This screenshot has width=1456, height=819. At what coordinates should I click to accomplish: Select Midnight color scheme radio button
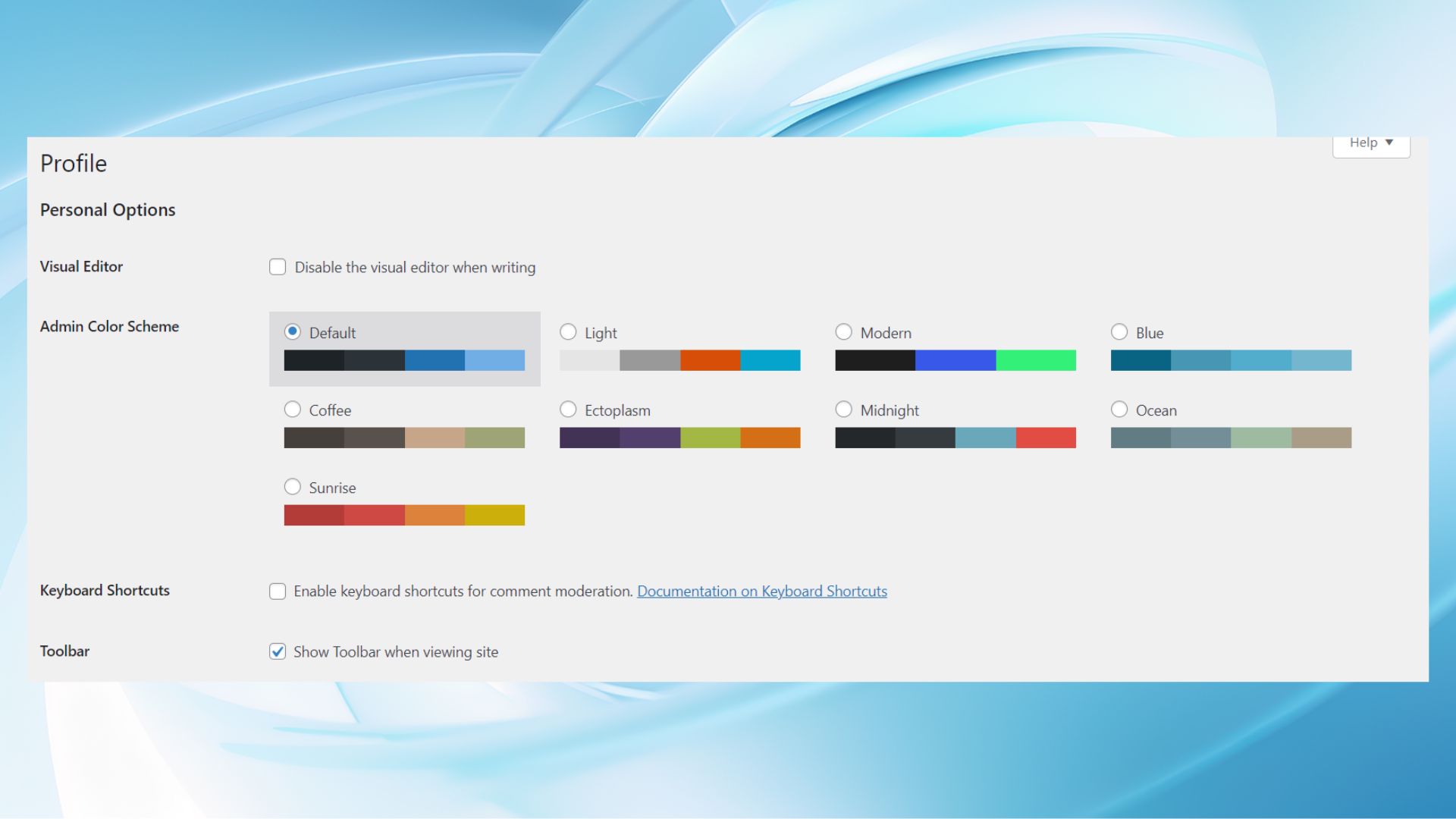(843, 409)
